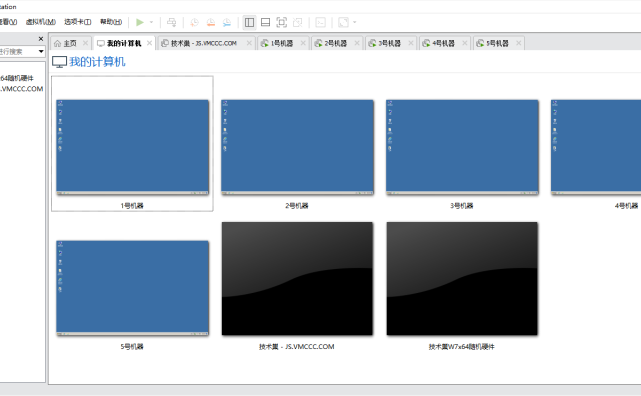Select the .VMCCC.COM item in library

click(x=21, y=89)
